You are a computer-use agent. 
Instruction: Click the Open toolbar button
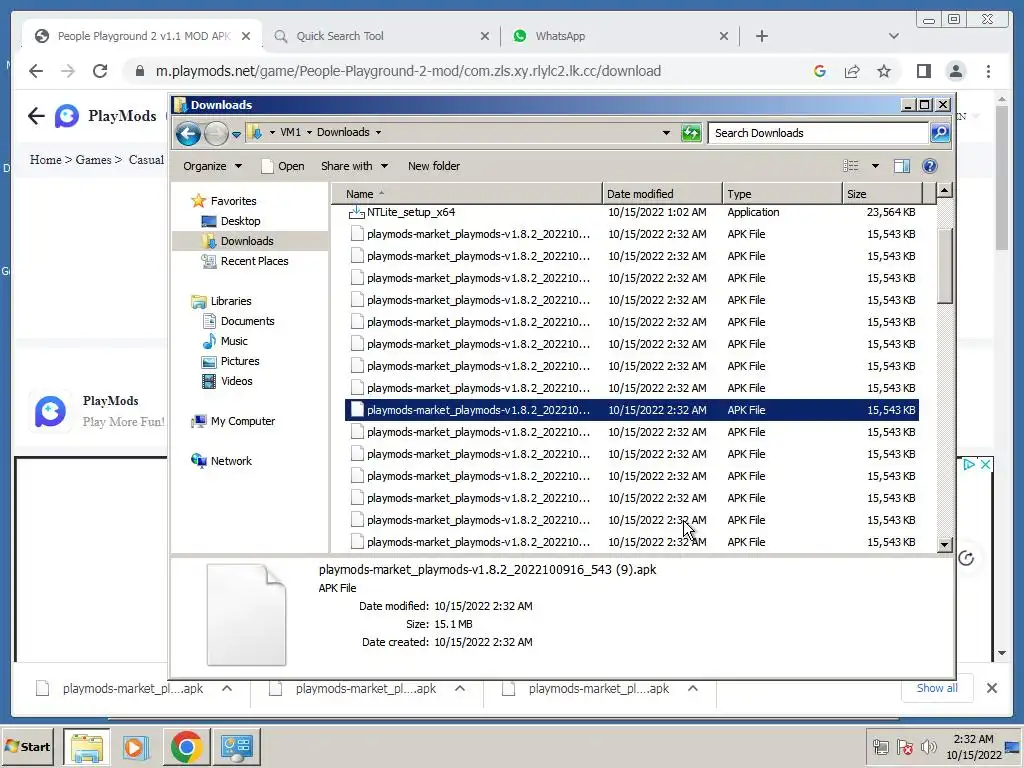click(283, 166)
